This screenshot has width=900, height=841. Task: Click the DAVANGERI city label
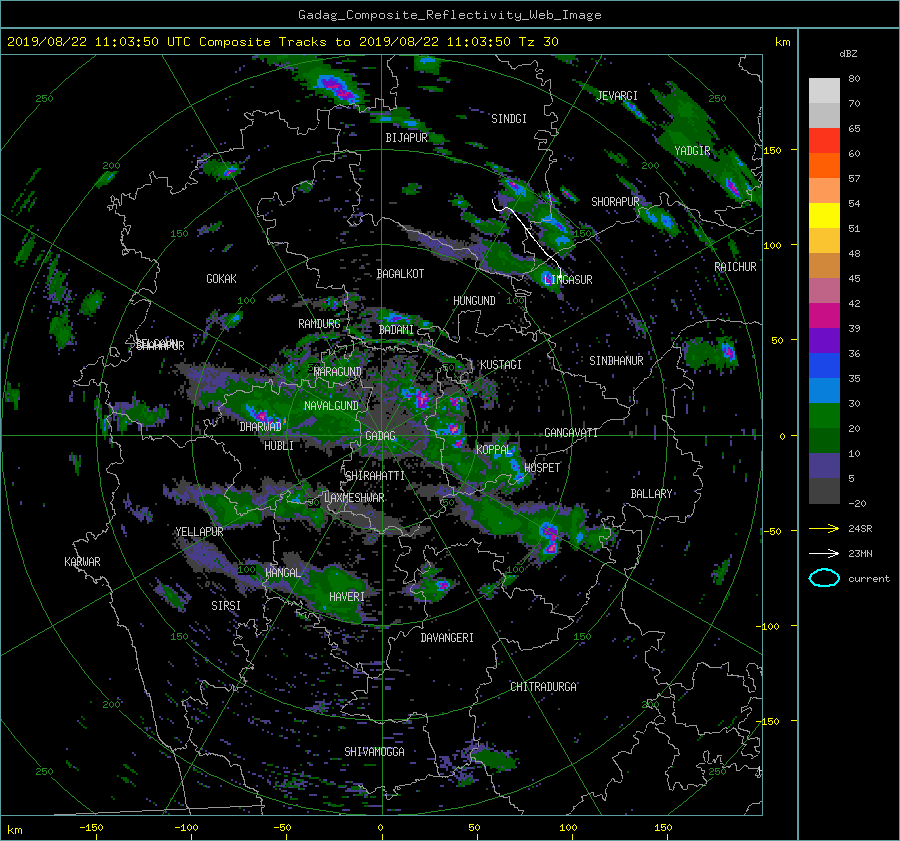click(x=447, y=638)
